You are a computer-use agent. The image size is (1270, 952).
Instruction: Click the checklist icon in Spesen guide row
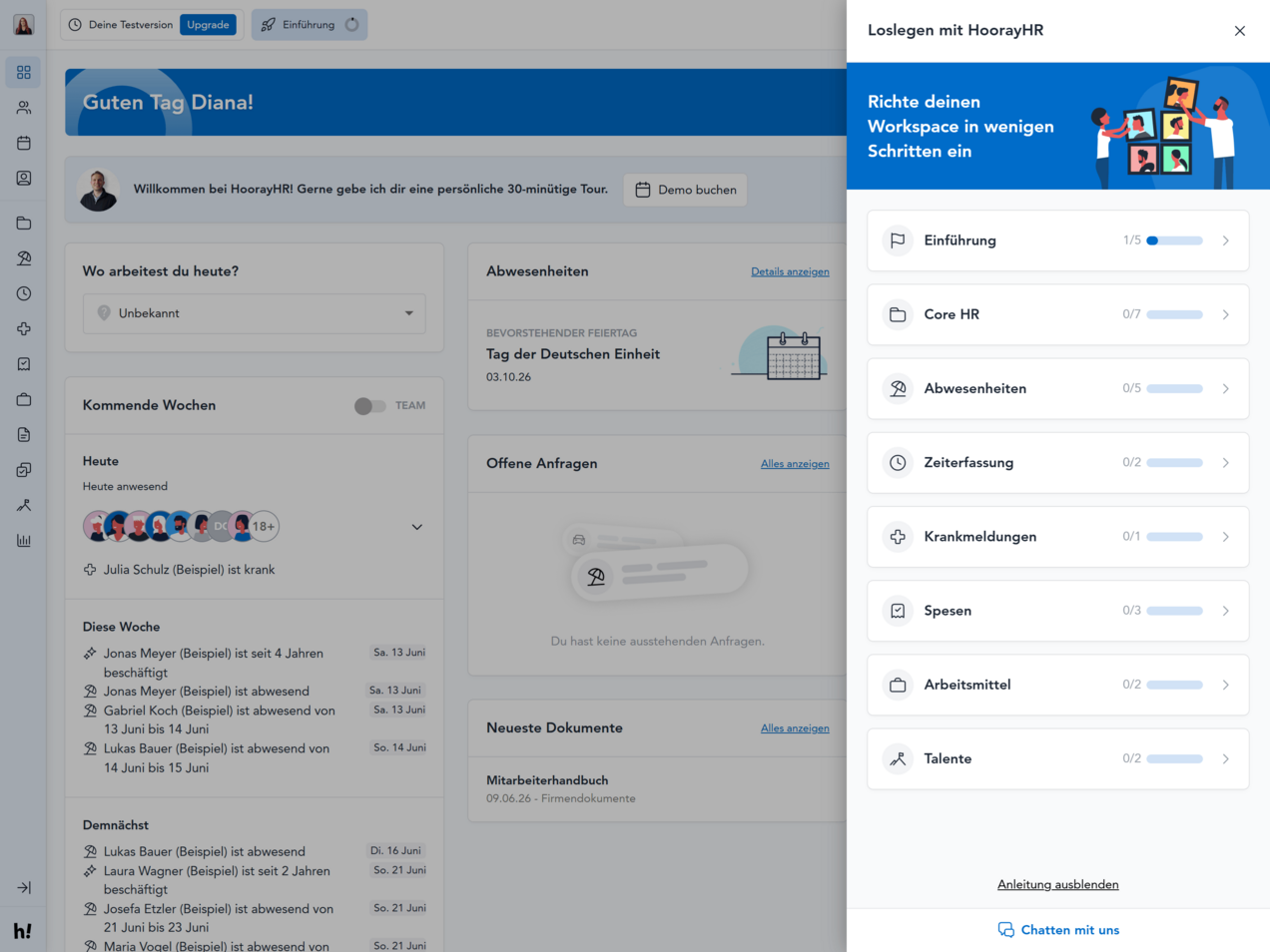tap(898, 611)
